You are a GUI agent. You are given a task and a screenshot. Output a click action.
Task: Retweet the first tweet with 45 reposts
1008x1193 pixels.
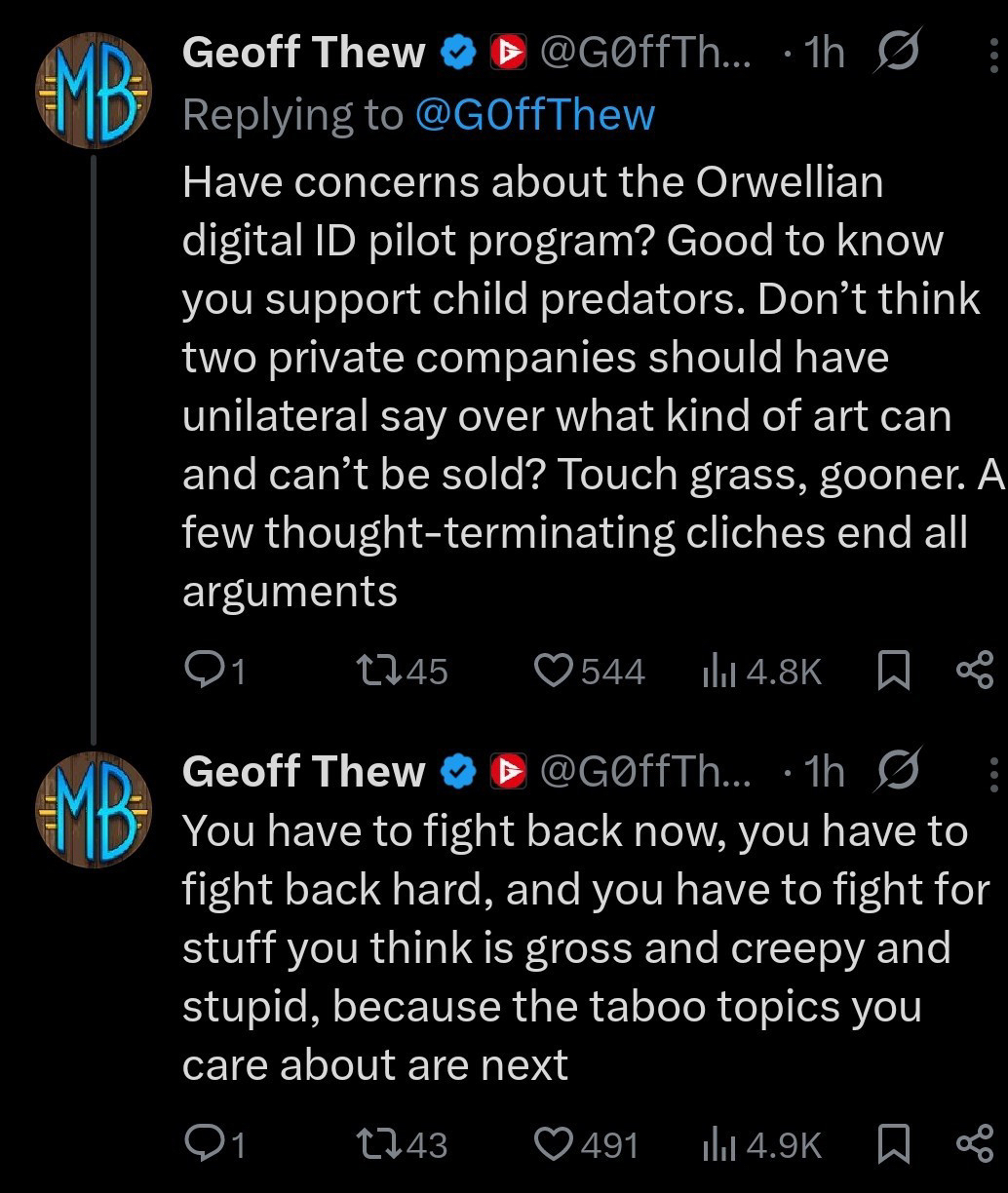[x=375, y=671]
